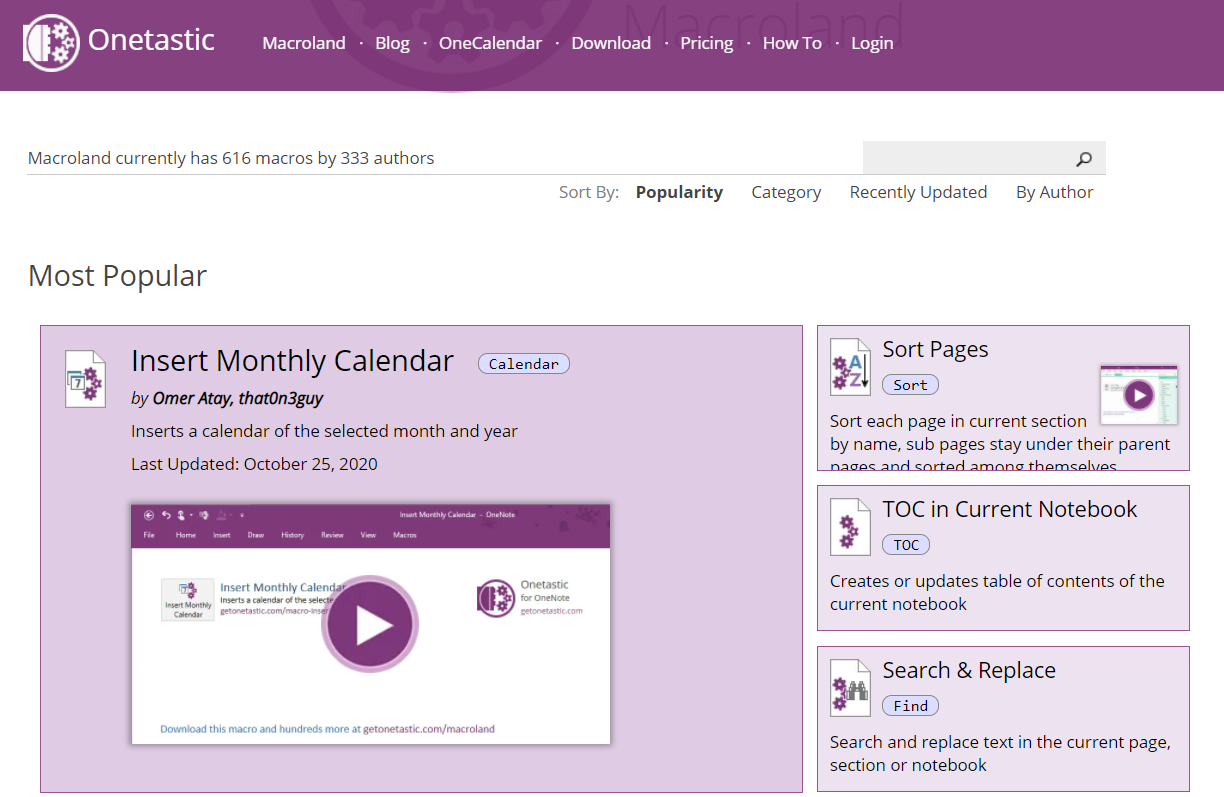Sort macros by Popularity
The height and width of the screenshot is (797, 1224).
pos(679,192)
